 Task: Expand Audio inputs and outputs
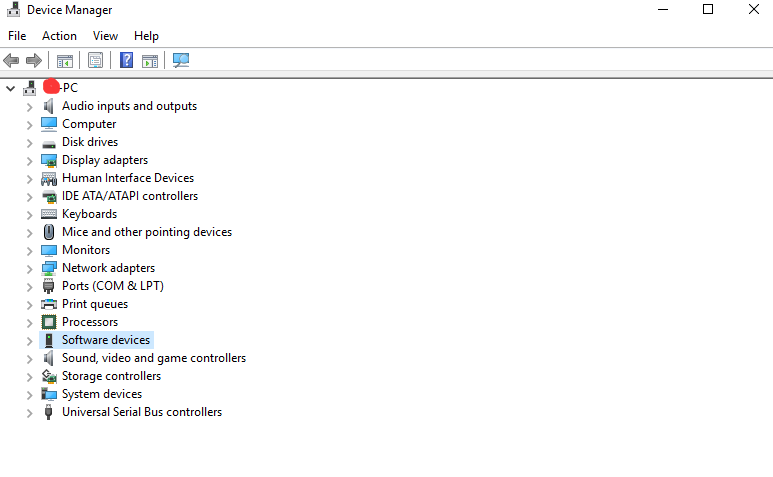[x=30, y=107]
